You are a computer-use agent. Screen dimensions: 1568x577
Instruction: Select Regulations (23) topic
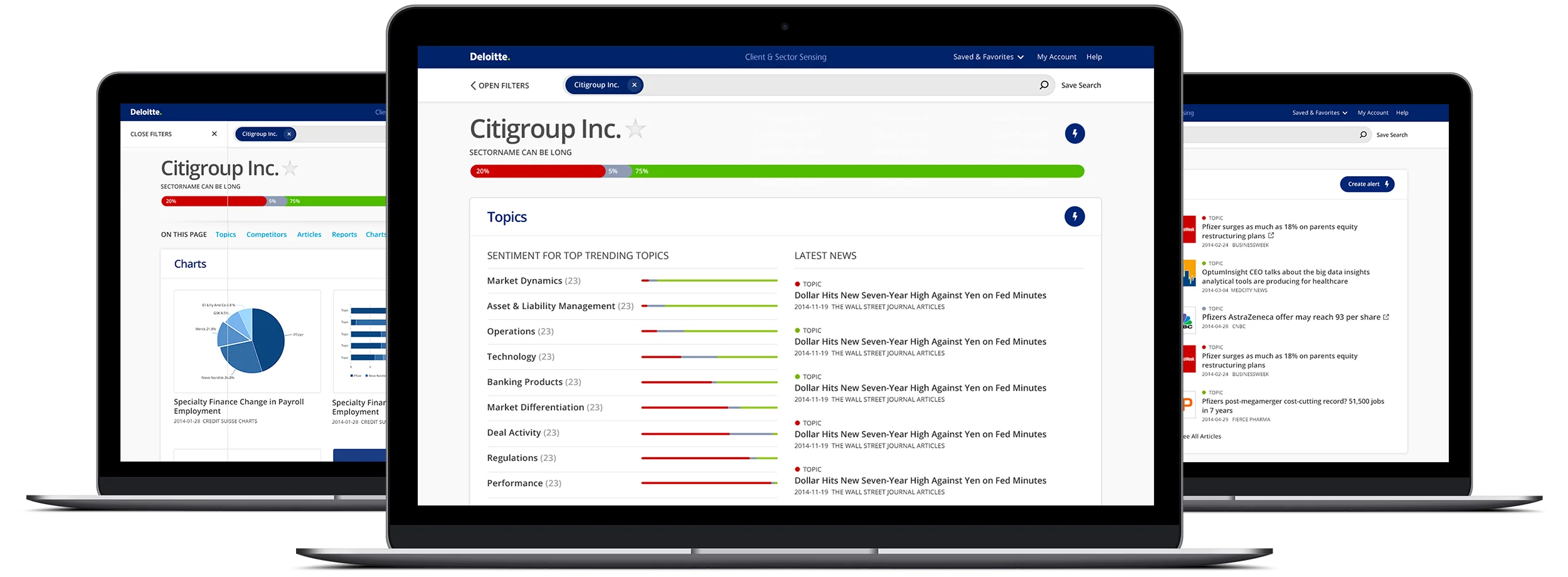pyautogui.click(x=521, y=458)
